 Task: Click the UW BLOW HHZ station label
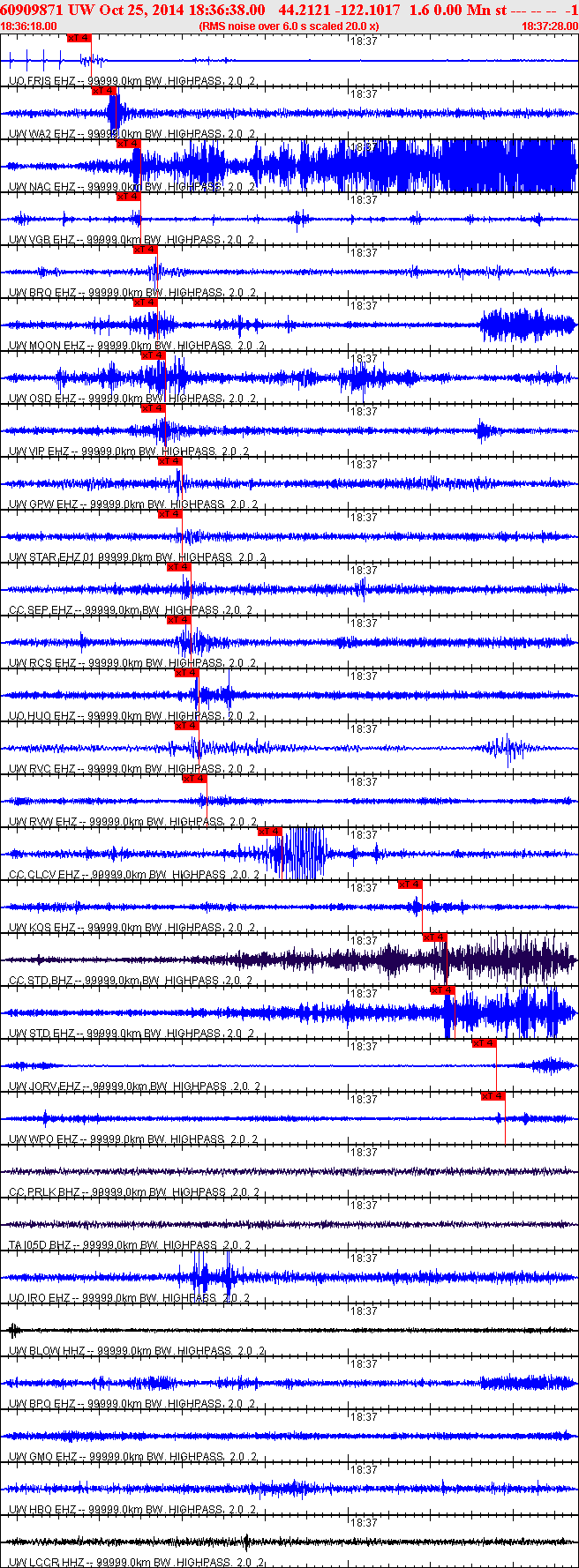pyautogui.click(x=42, y=1351)
